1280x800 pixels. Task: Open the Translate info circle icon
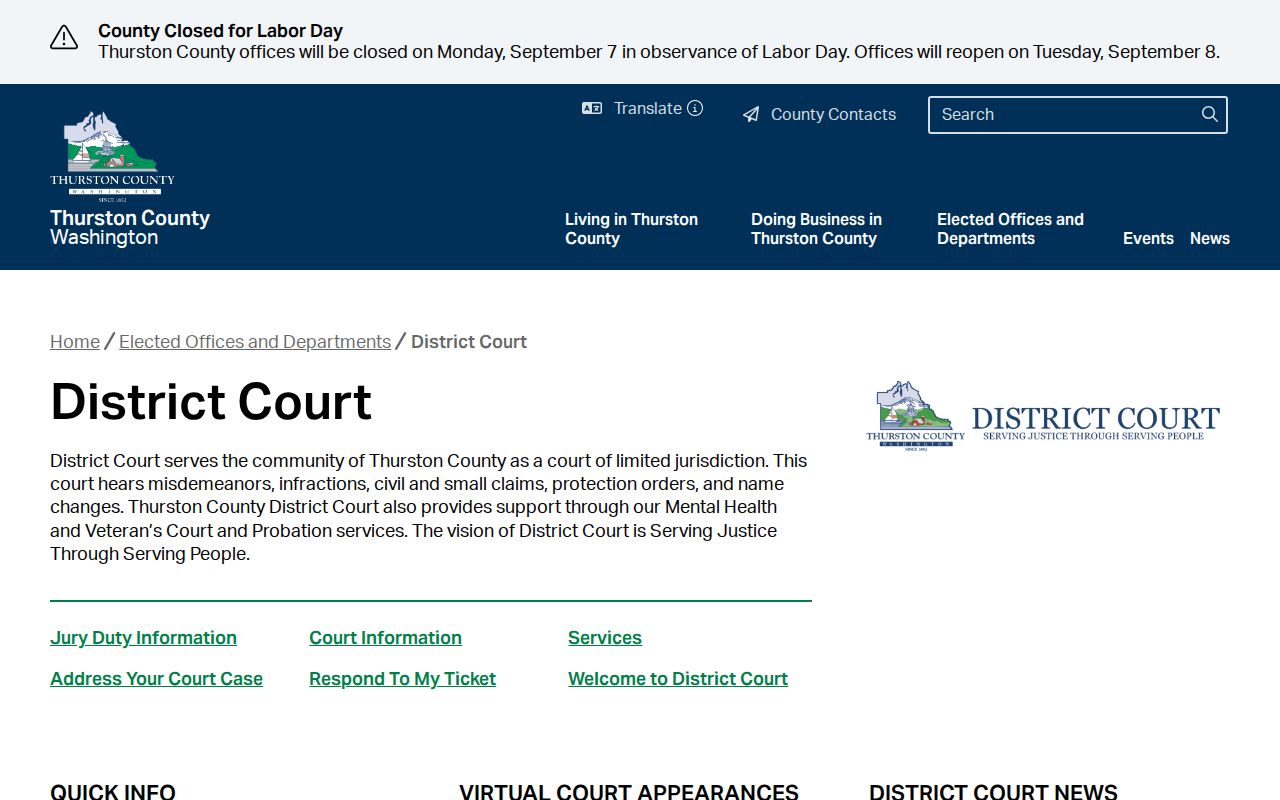(x=695, y=108)
